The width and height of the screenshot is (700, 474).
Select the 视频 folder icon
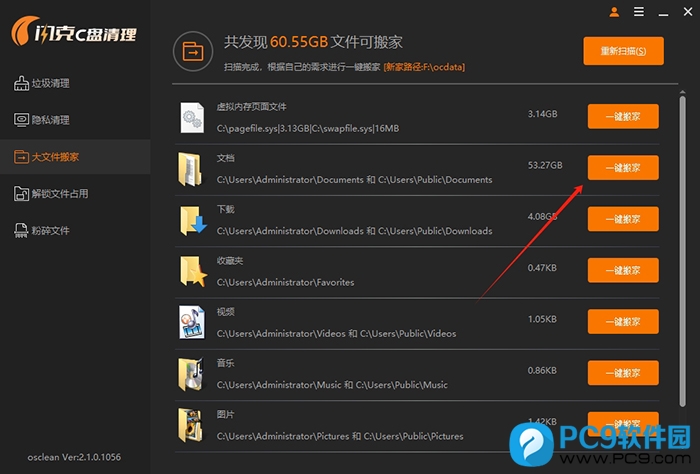192,322
